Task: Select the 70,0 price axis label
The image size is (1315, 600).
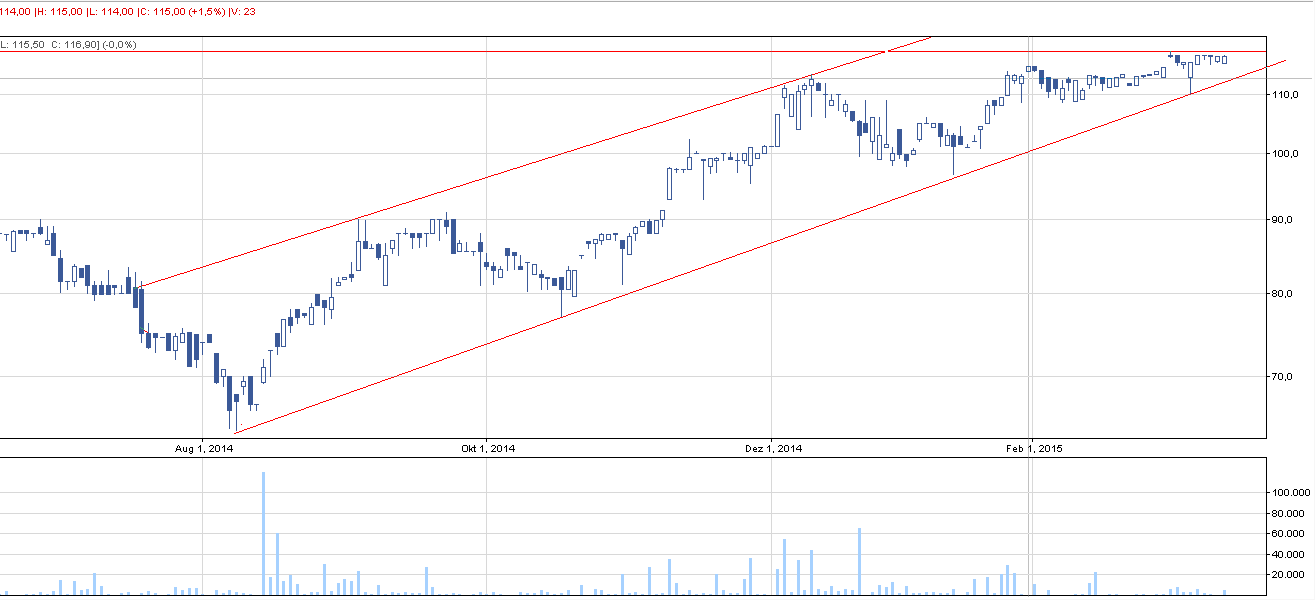Action: point(1283,377)
